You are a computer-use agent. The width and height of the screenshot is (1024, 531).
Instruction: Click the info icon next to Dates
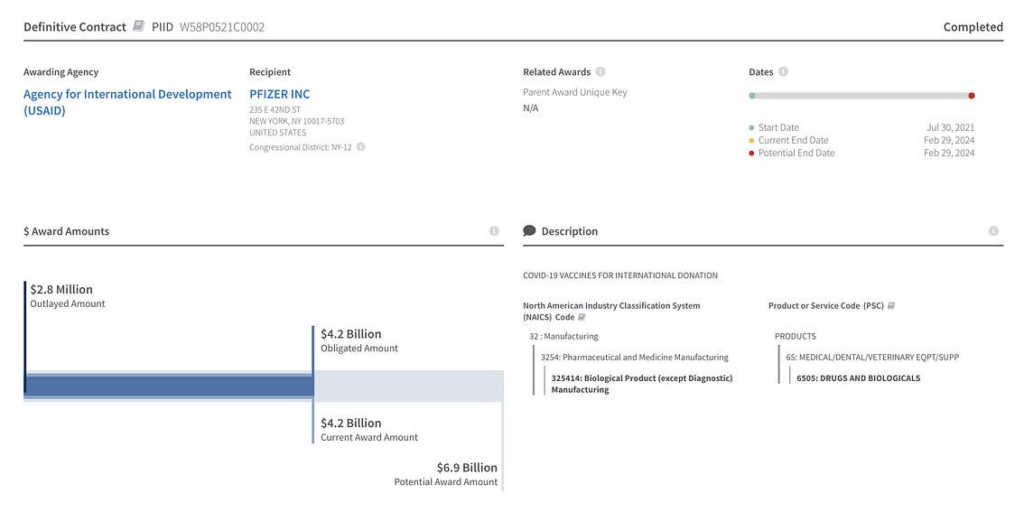pos(783,72)
